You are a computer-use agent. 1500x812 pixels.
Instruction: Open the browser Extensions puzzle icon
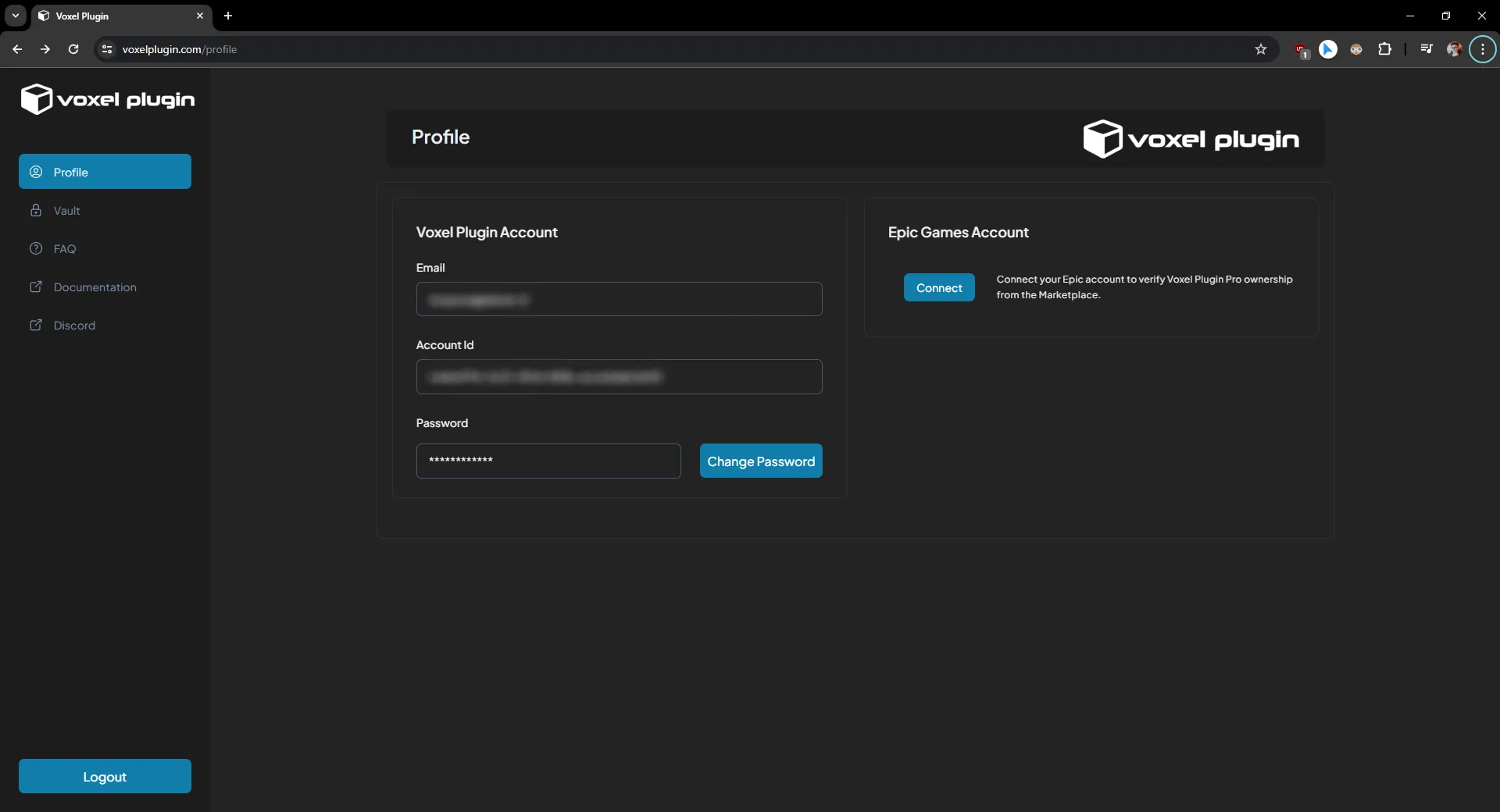coord(1384,49)
